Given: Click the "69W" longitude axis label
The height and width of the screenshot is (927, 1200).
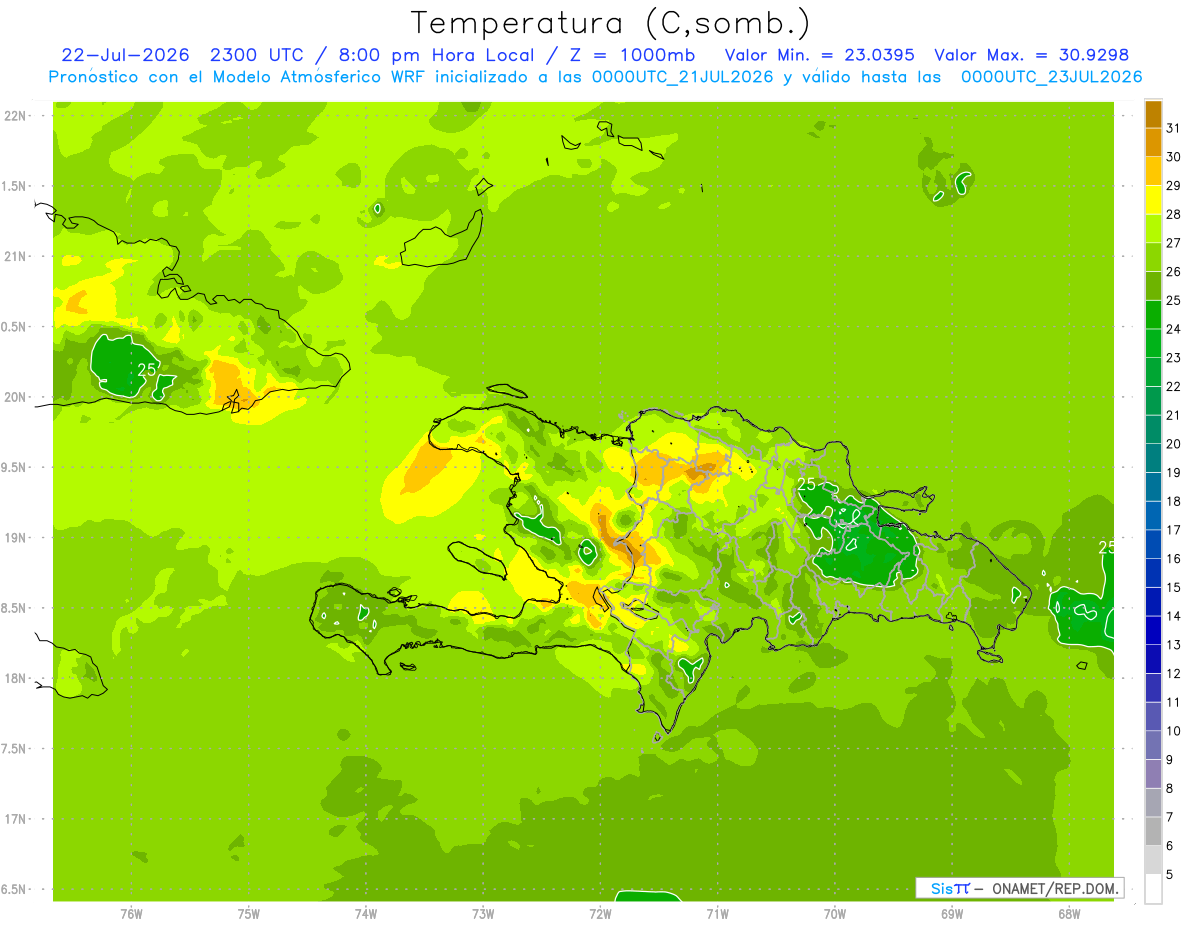Looking at the screenshot, I should tap(951, 914).
